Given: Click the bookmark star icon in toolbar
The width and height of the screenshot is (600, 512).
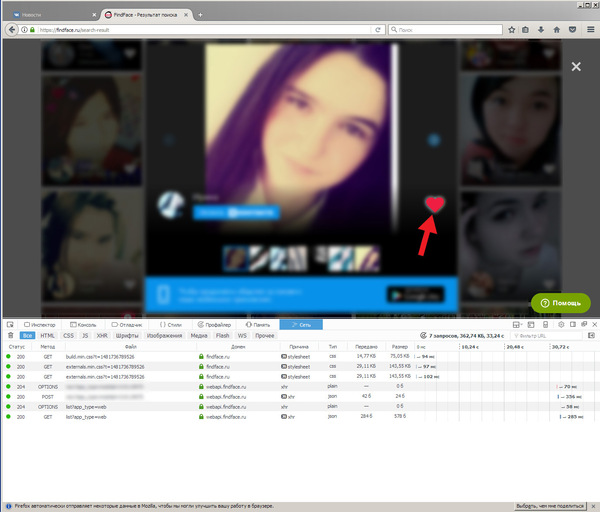Looking at the screenshot, I should click(509, 30).
